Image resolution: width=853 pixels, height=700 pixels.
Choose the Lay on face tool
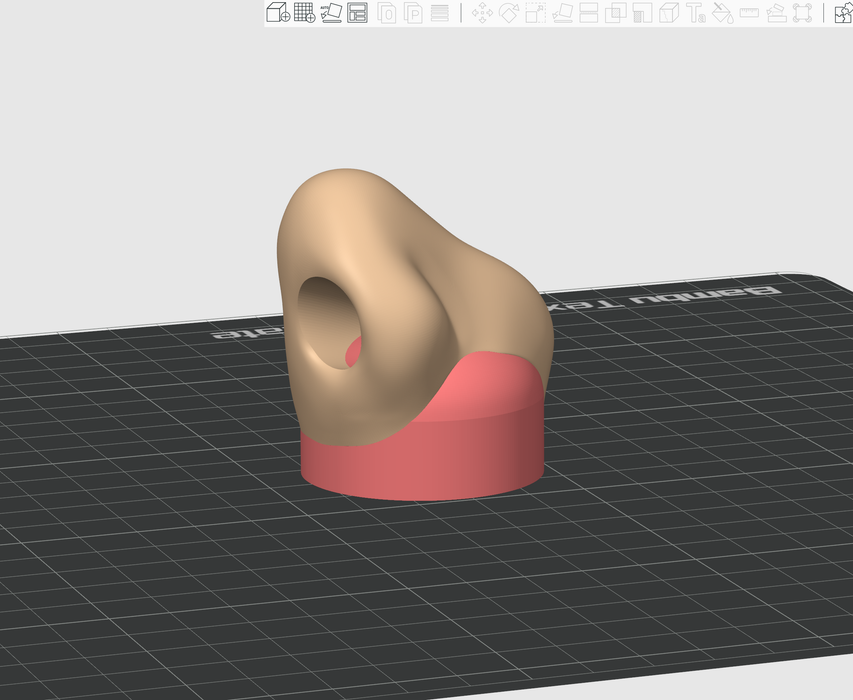click(x=562, y=13)
